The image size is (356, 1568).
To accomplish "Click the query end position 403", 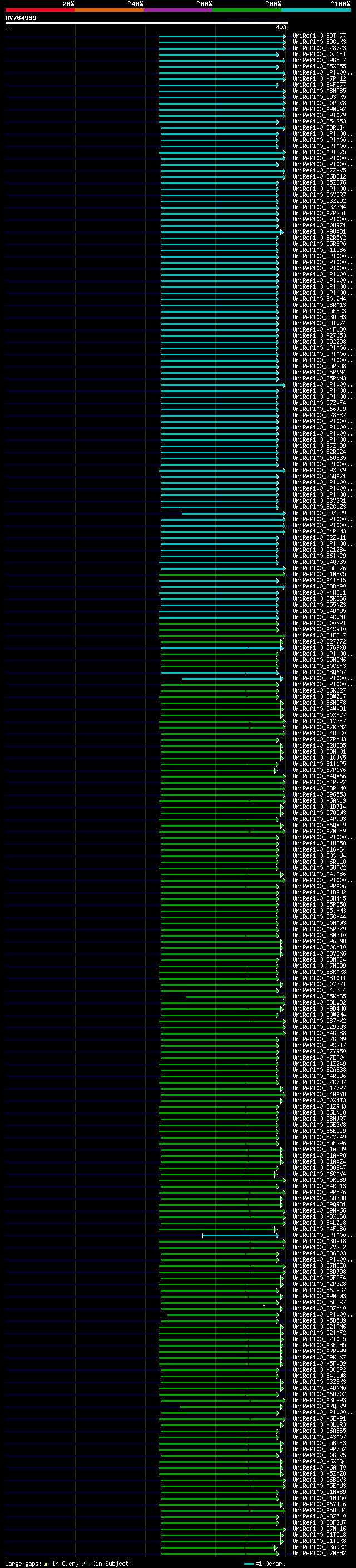I will click(x=280, y=27).
